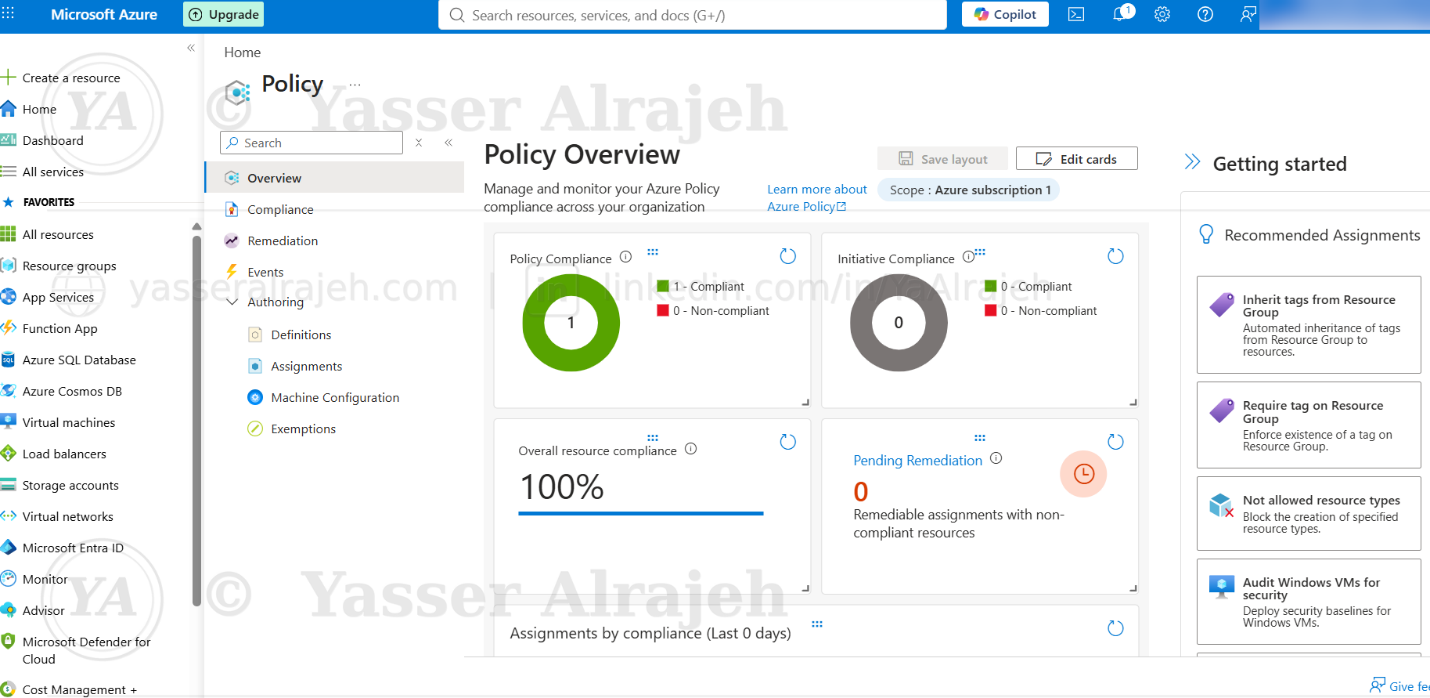Select Overview in the Policy menu

tap(334, 178)
